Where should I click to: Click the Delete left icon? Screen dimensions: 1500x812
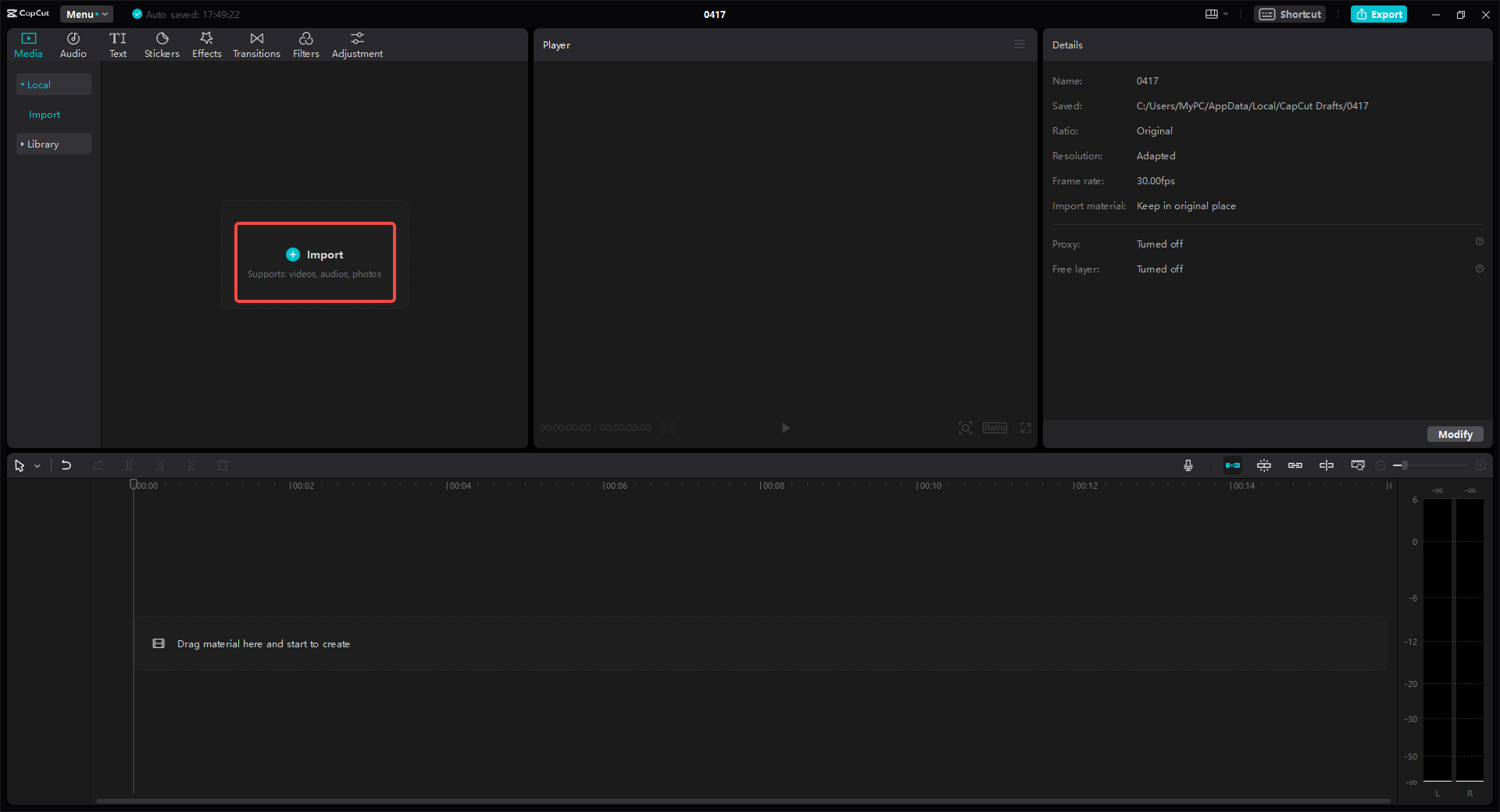click(x=160, y=465)
